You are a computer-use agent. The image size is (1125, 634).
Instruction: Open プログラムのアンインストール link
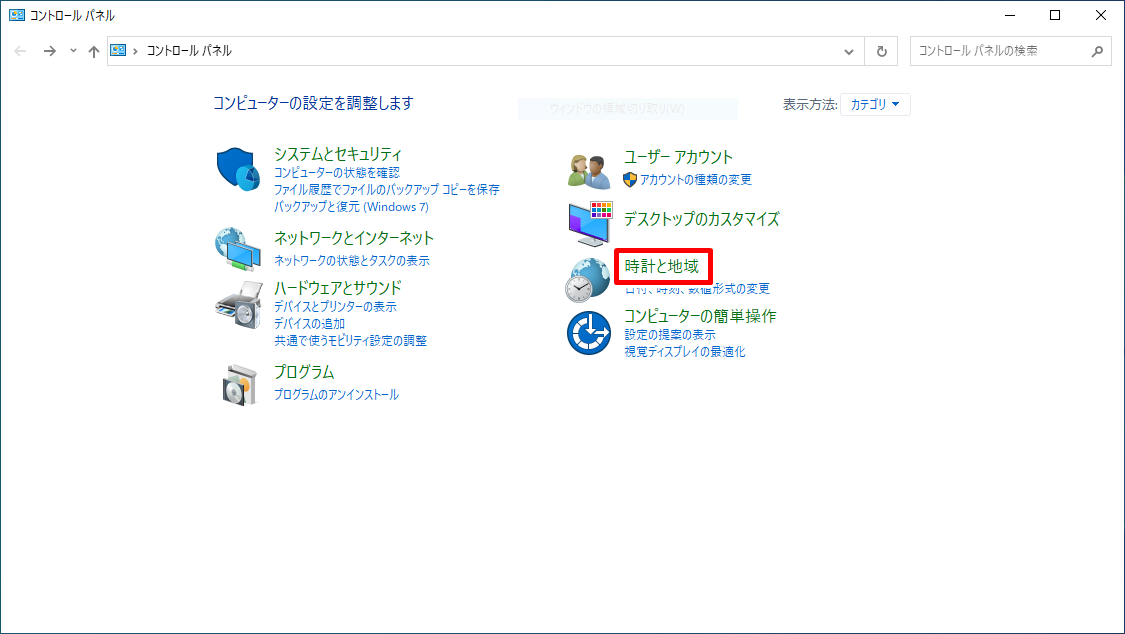336,395
